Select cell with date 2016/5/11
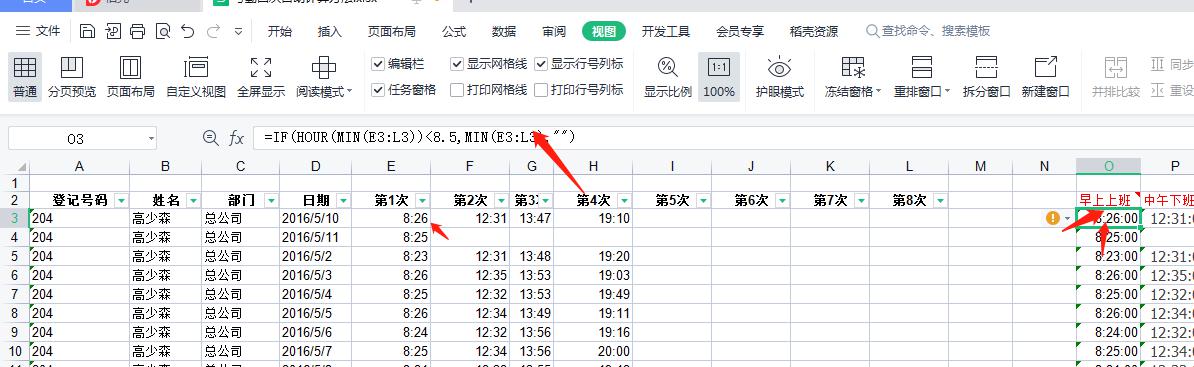Image resolution: width=1194 pixels, height=367 pixels. coord(315,238)
